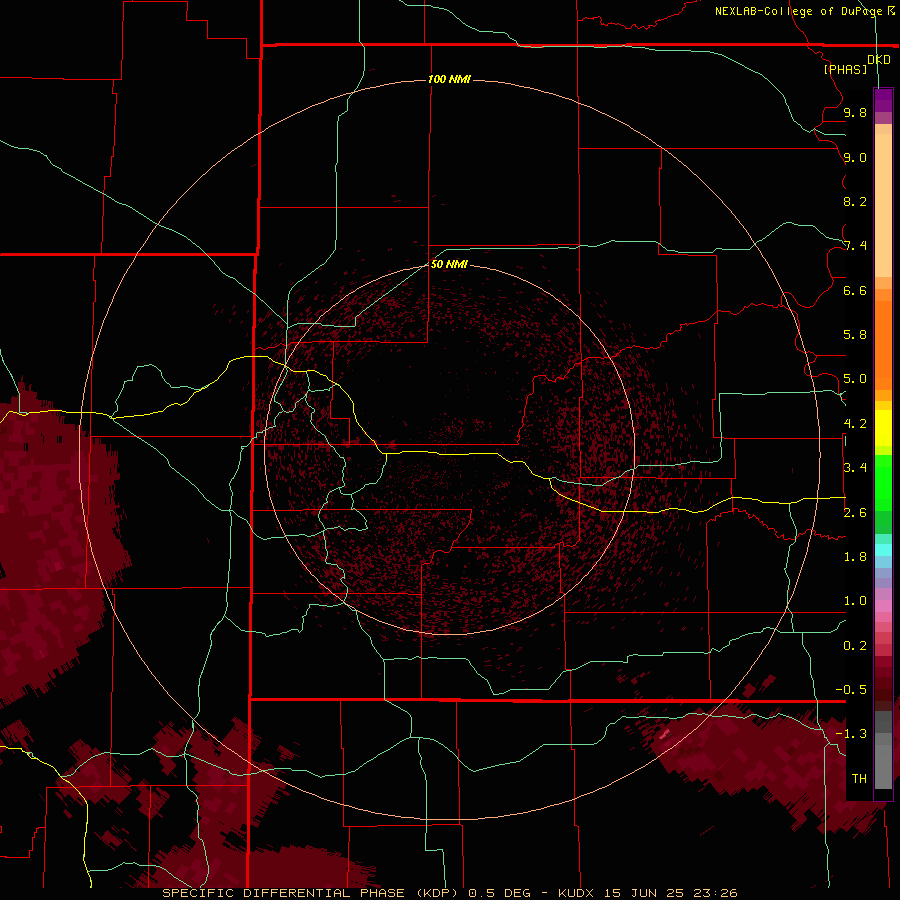This screenshot has width=900, height=900.
Task: Click the bright green band of the scale
Action: (883, 482)
